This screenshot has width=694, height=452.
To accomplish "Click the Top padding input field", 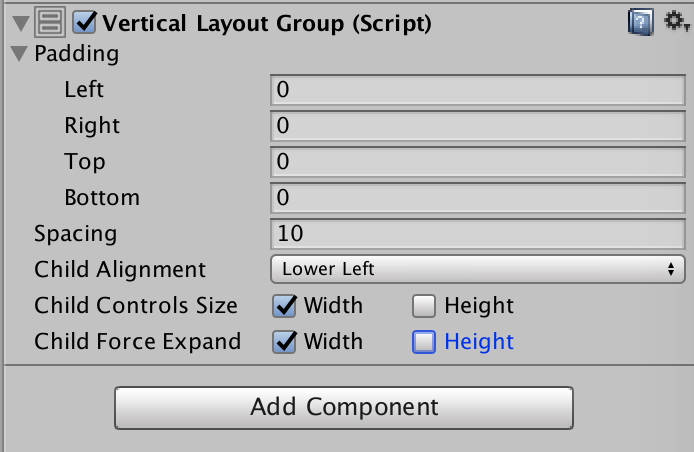I will (477, 161).
